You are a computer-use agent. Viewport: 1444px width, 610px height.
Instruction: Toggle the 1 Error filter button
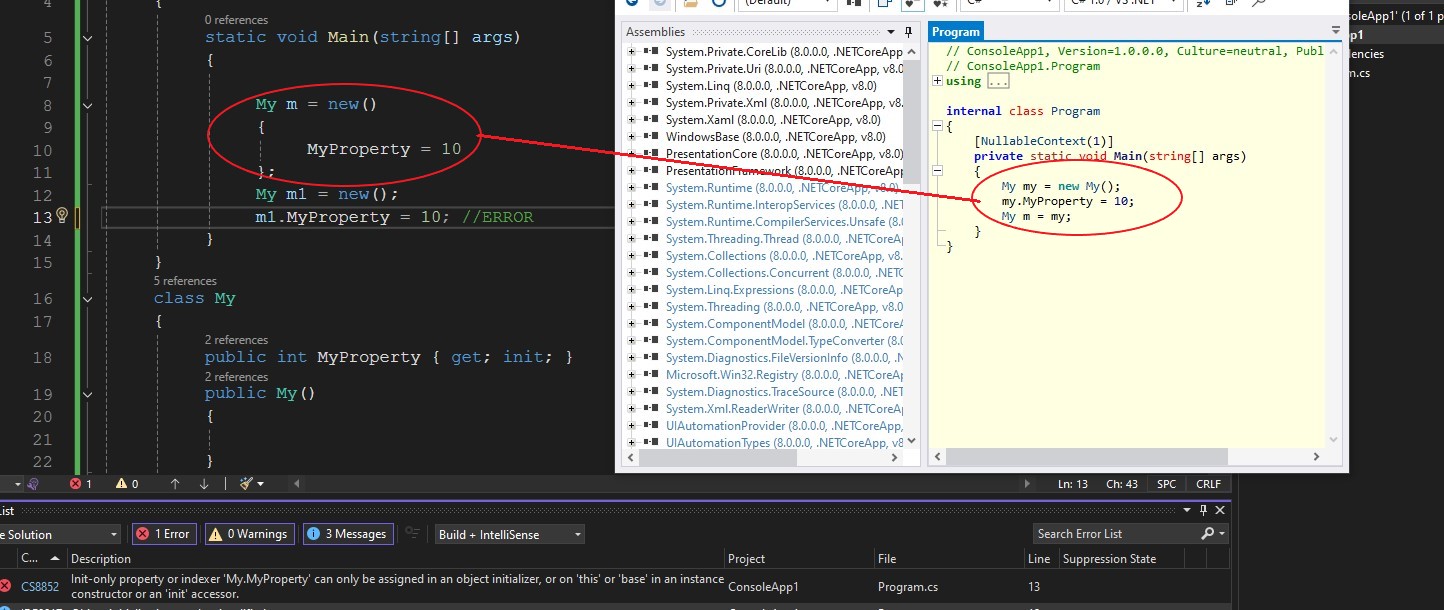click(163, 534)
